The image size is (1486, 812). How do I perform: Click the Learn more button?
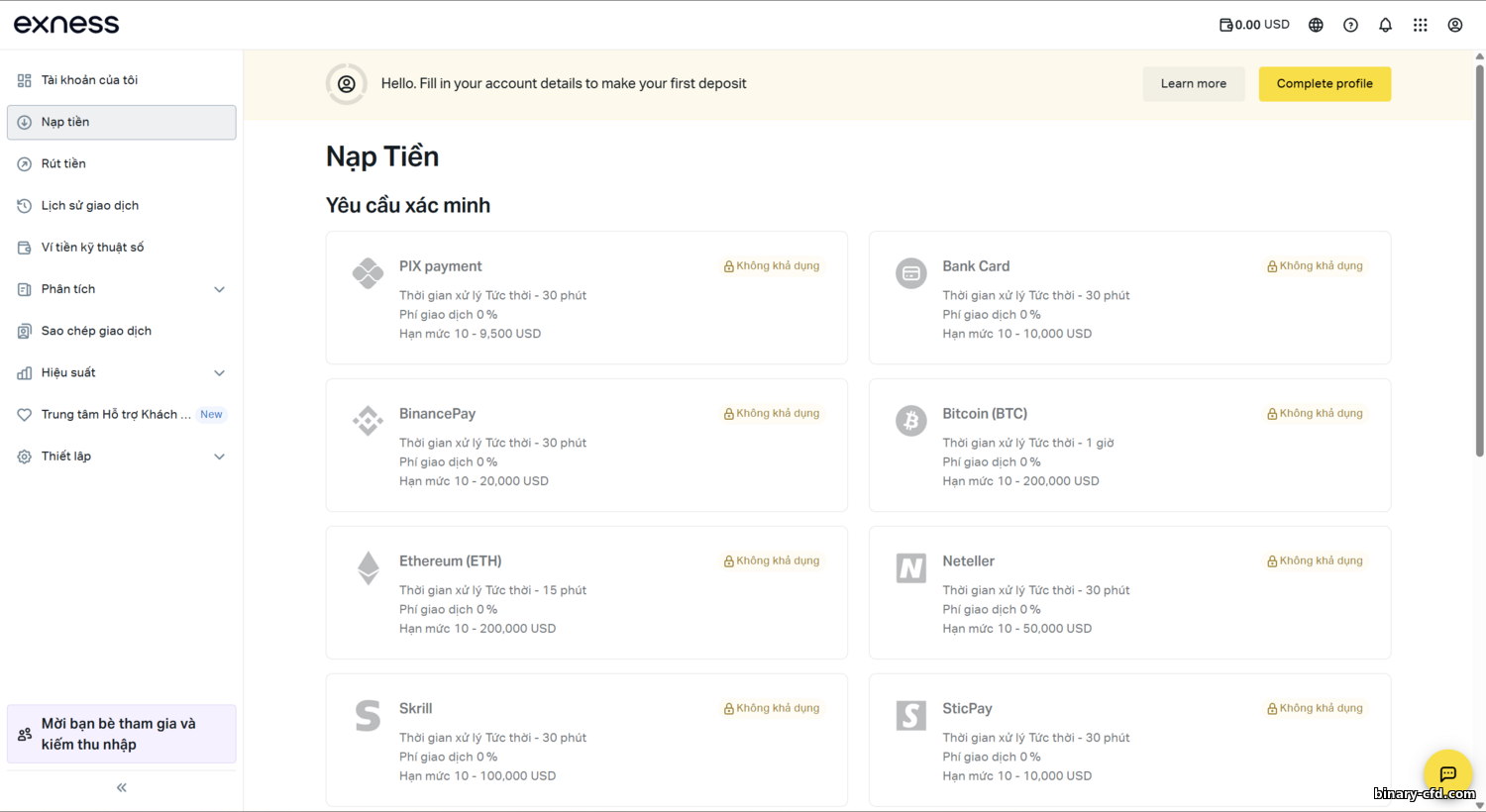(1193, 84)
